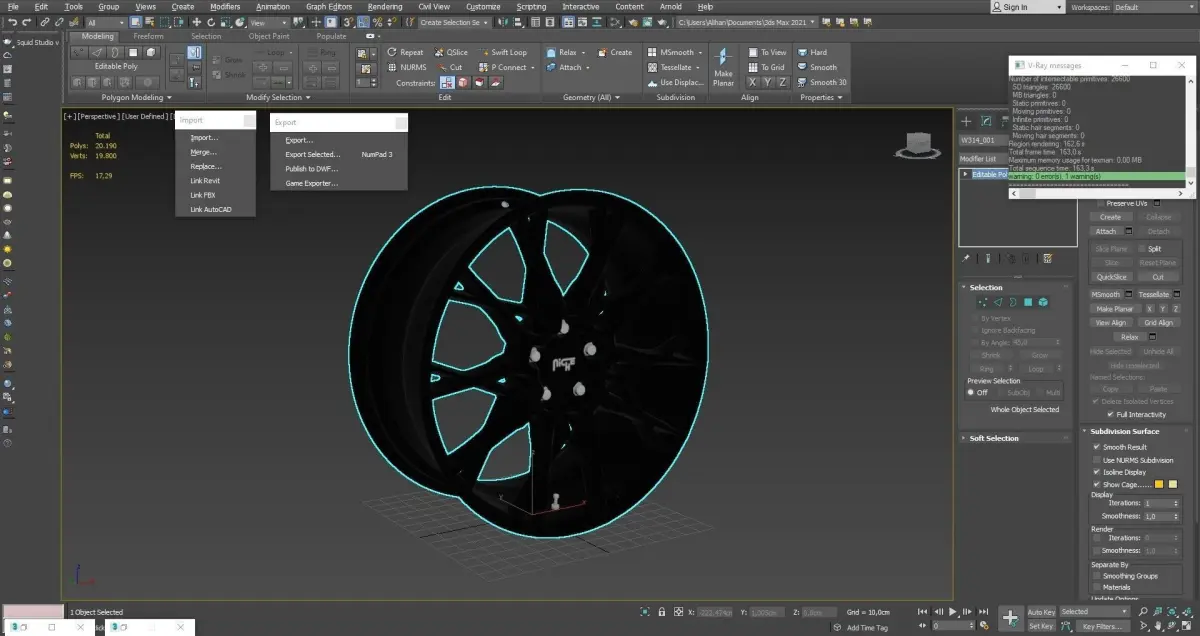Choose Export Selected... in Export menu
The height and width of the screenshot is (636, 1200).
(x=313, y=155)
